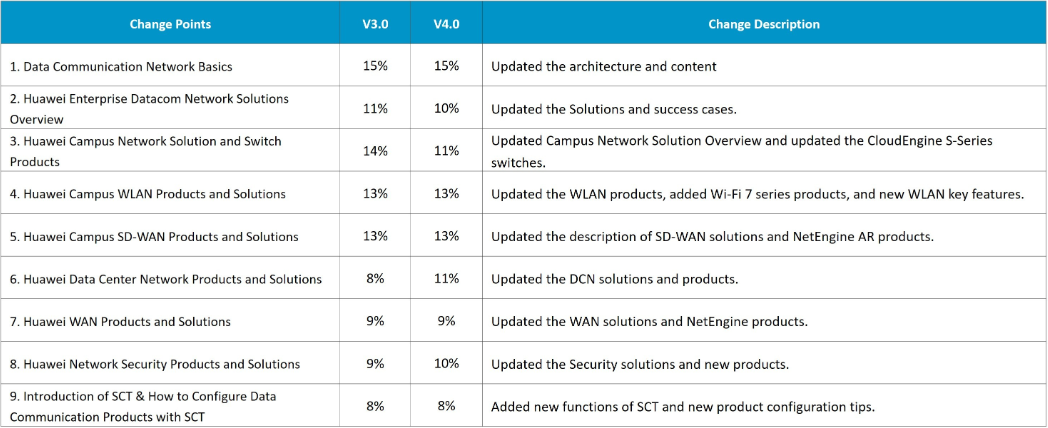
Task: Click the Change Description column header
Action: (x=763, y=24)
